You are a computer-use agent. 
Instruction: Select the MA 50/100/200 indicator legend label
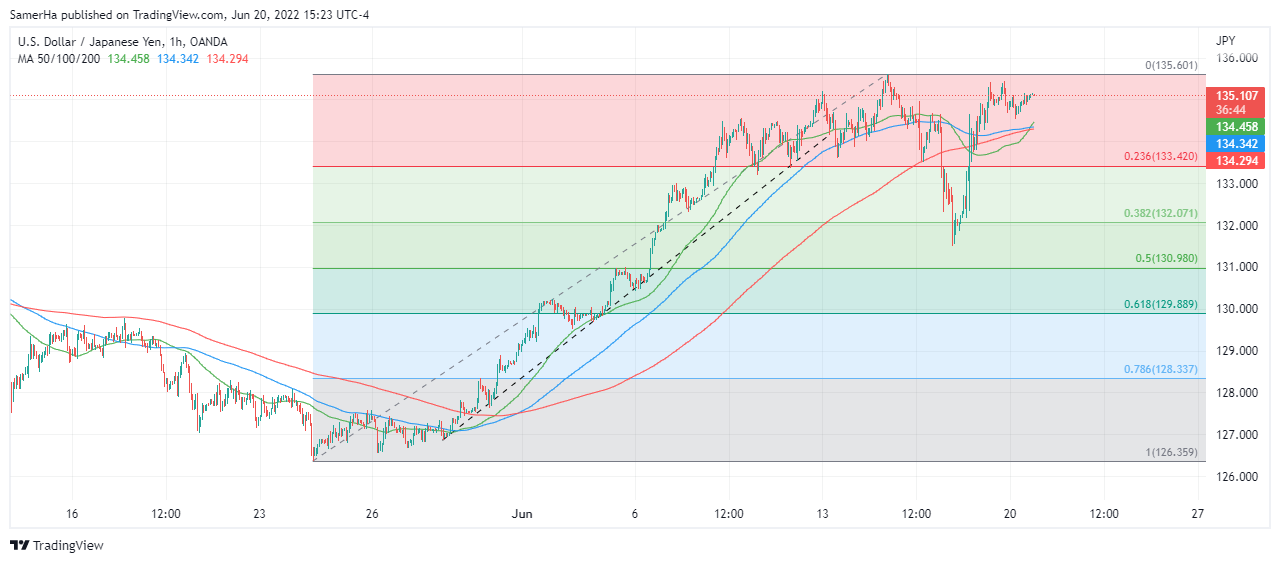(60, 59)
